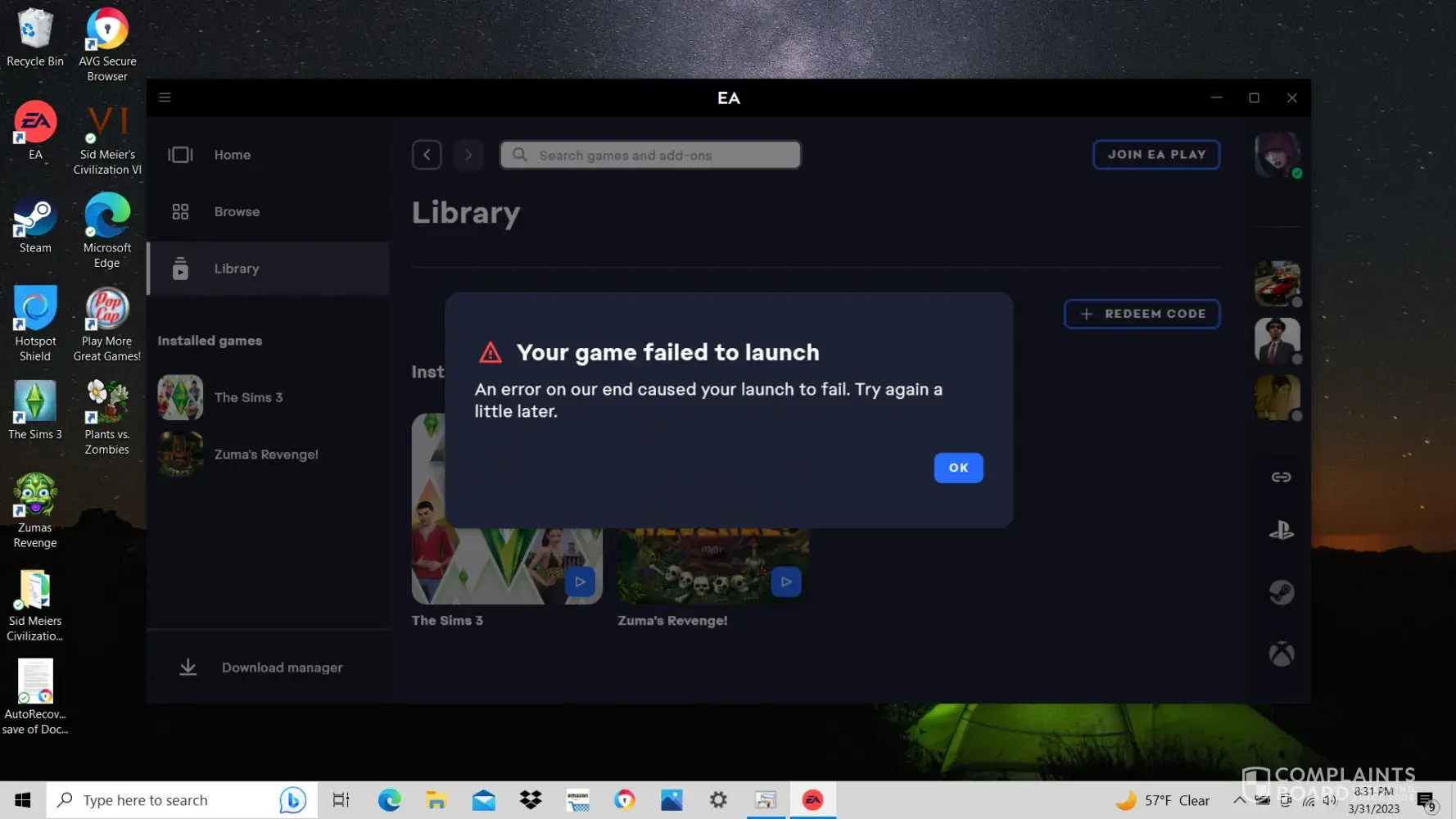
Task: Open the Home section in sidebar
Action: 233,155
